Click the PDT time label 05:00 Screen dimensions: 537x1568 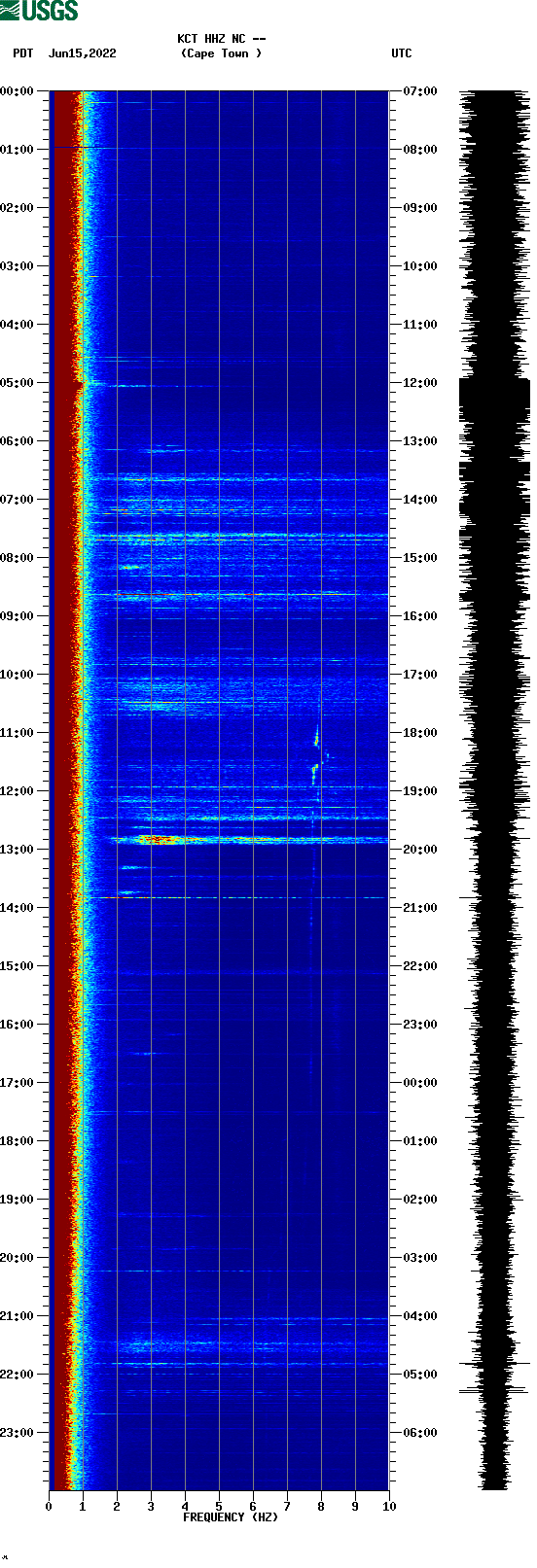[x=18, y=383]
